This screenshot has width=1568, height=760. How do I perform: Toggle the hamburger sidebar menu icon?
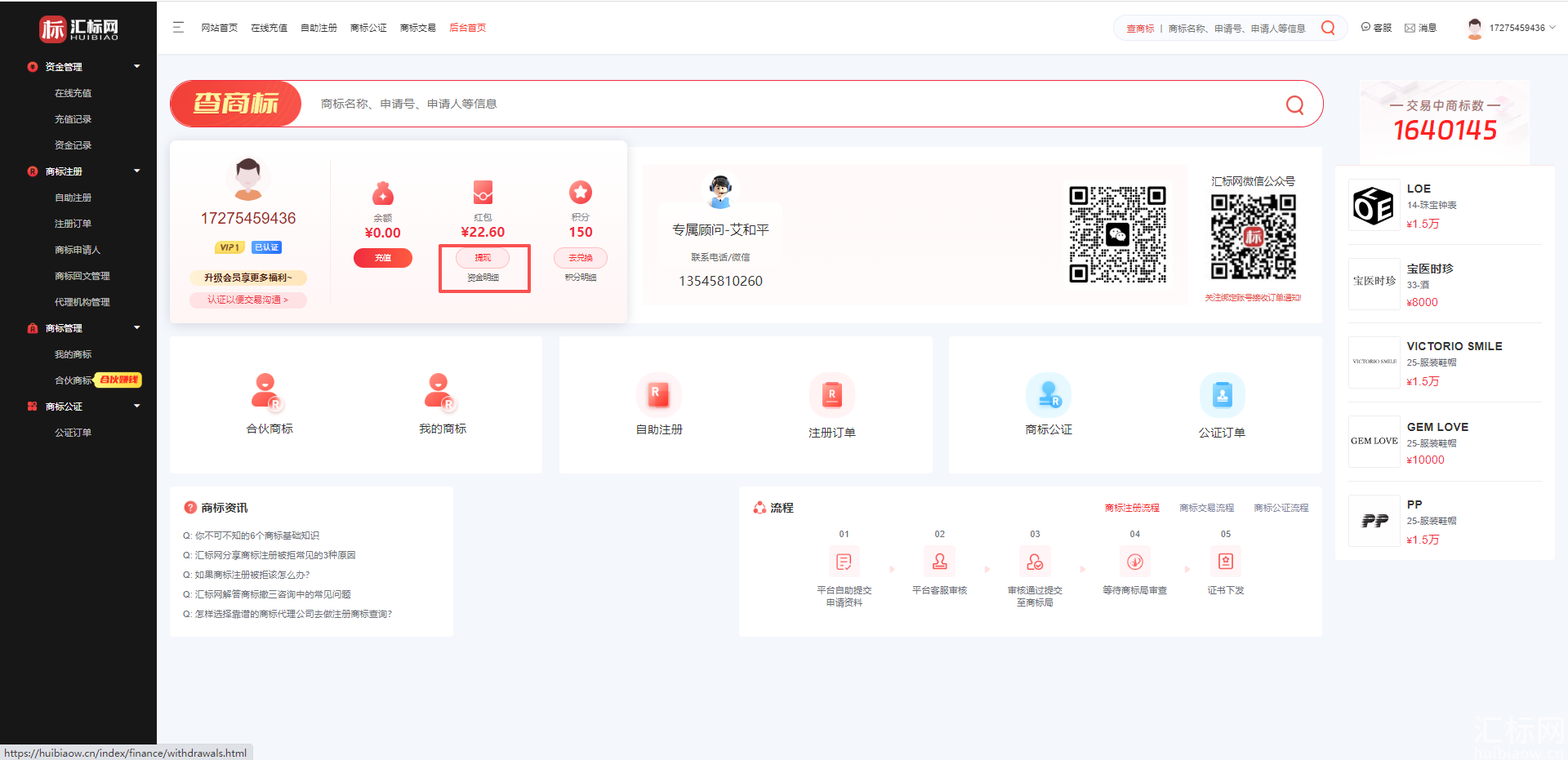click(x=178, y=27)
